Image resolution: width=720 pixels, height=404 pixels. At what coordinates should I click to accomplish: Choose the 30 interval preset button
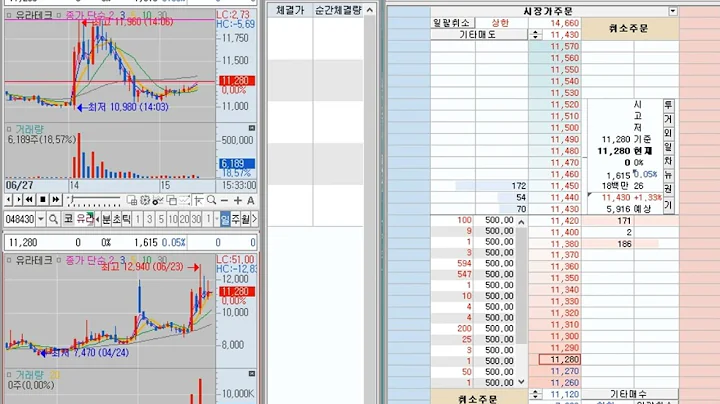(196, 219)
